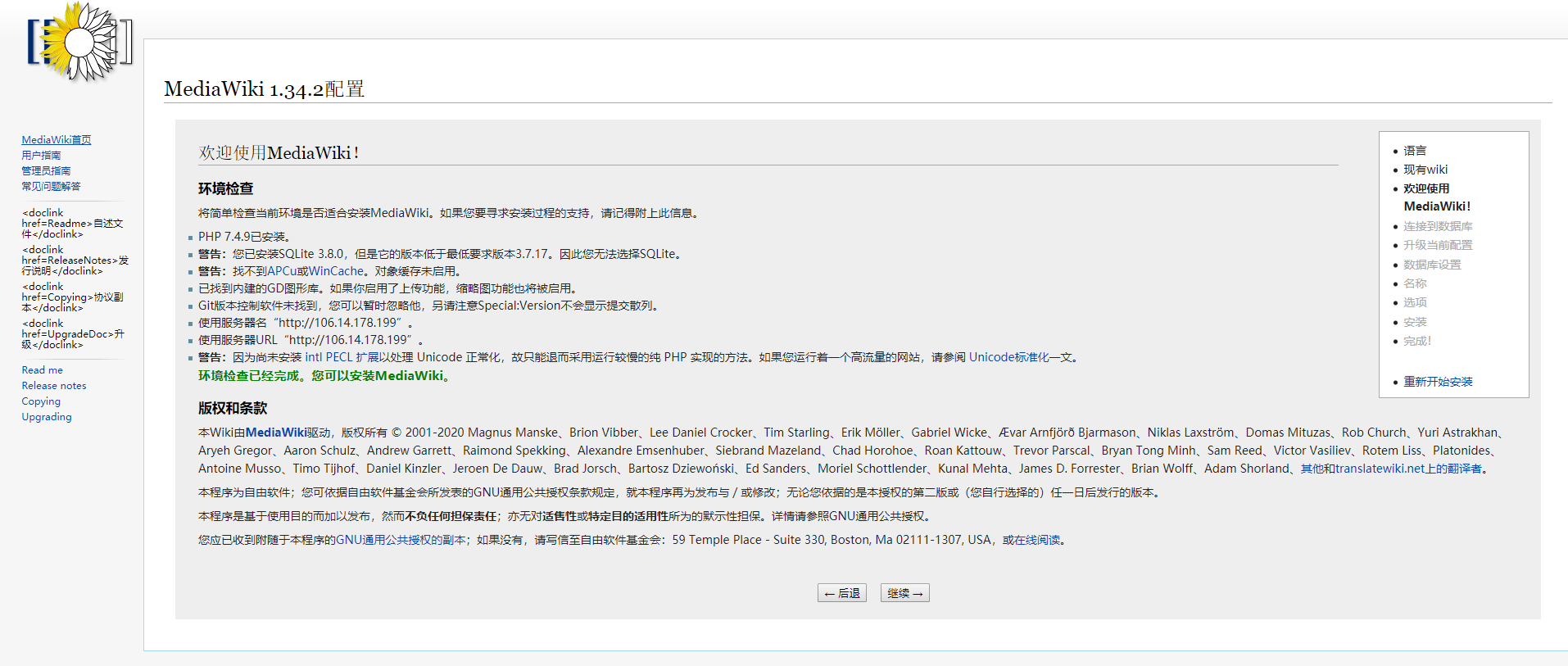Click the GD图形库 found line
Image resolution: width=1568 pixels, height=666 pixels.
click(389, 288)
